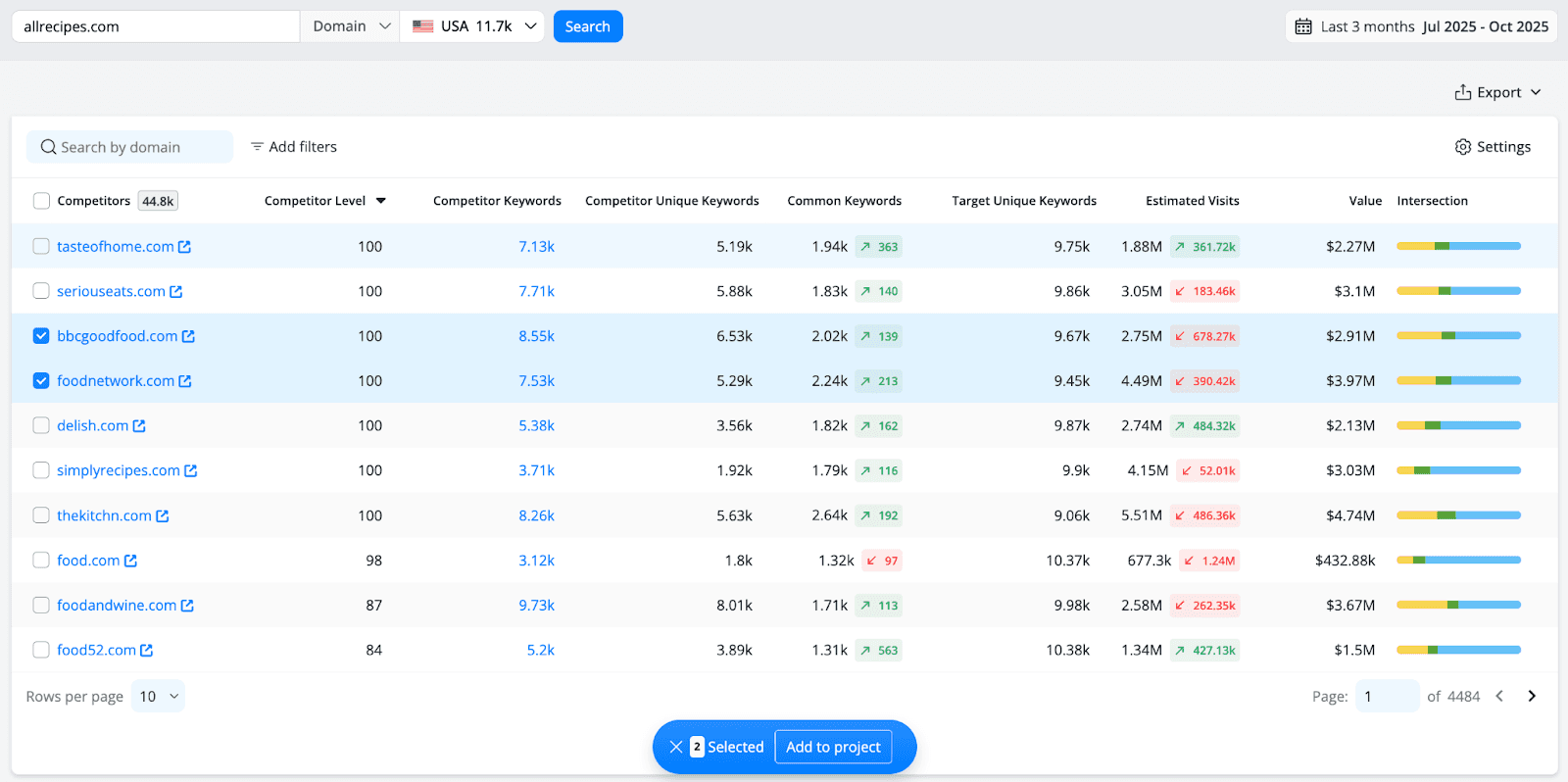This screenshot has height=782, width=1568.
Task: Click simplyrecipes.com intersection bar
Action: [x=1458, y=471]
